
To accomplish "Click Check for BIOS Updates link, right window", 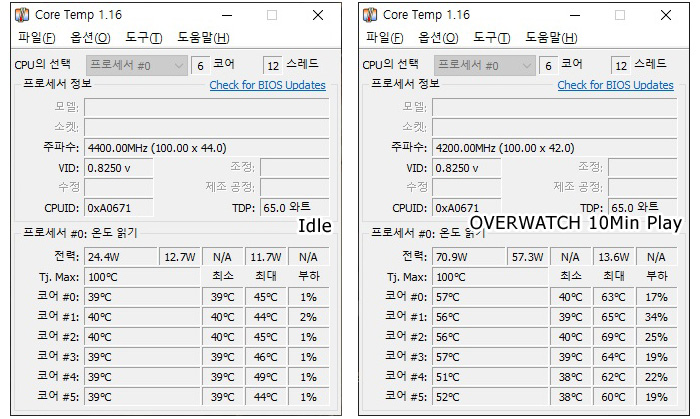I will coord(615,85).
